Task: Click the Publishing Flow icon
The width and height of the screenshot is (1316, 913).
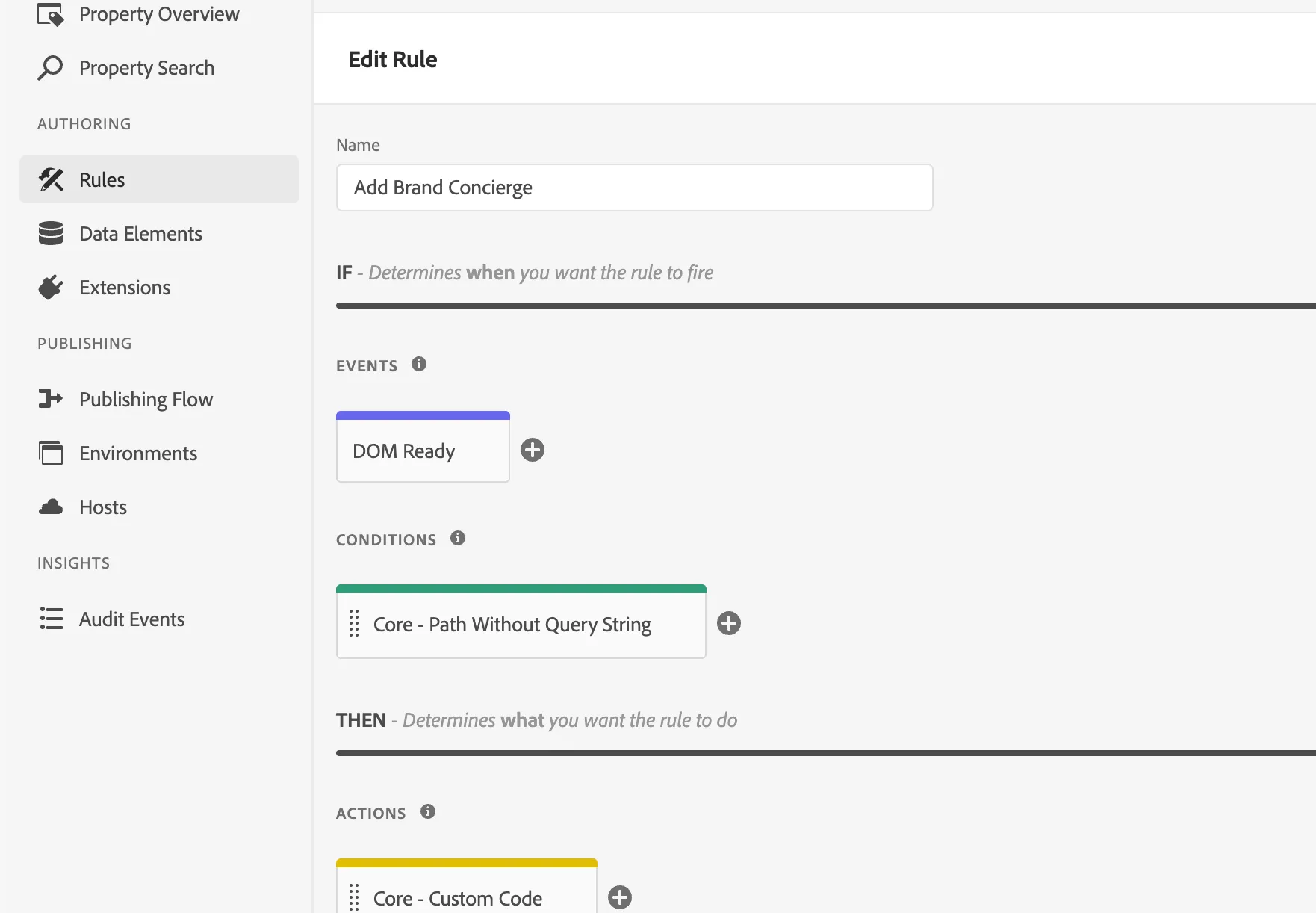Action: (x=51, y=399)
